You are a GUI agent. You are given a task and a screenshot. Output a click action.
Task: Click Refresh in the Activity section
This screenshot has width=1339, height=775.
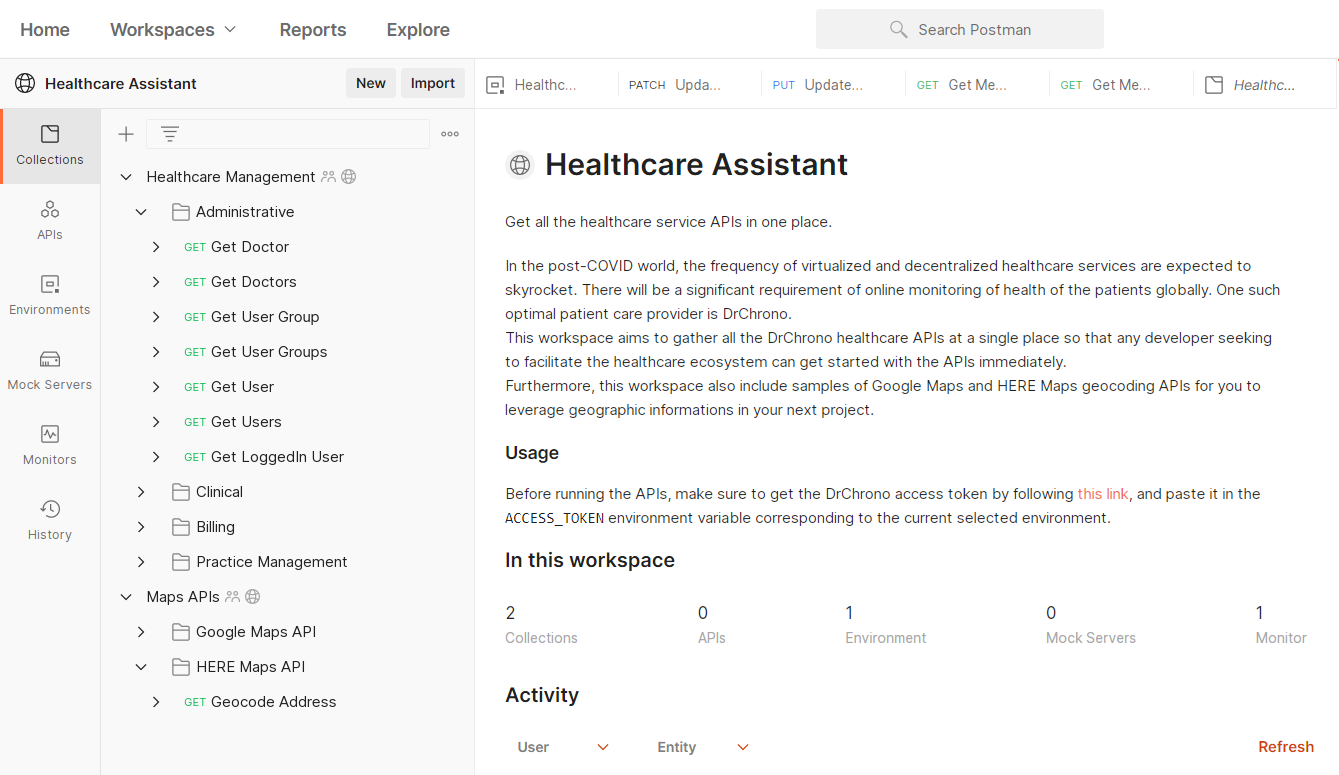(x=1286, y=747)
